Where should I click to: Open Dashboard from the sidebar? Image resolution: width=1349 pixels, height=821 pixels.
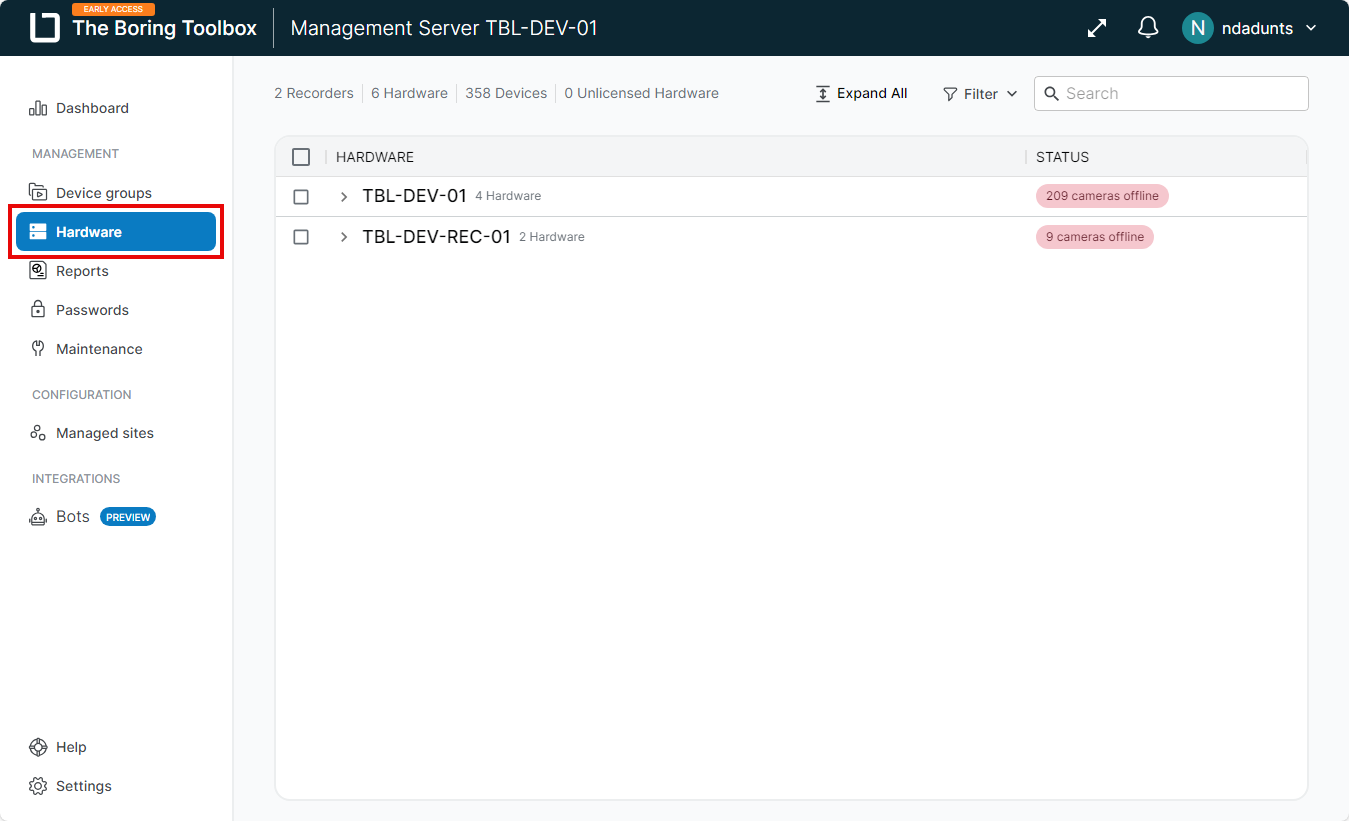[92, 108]
